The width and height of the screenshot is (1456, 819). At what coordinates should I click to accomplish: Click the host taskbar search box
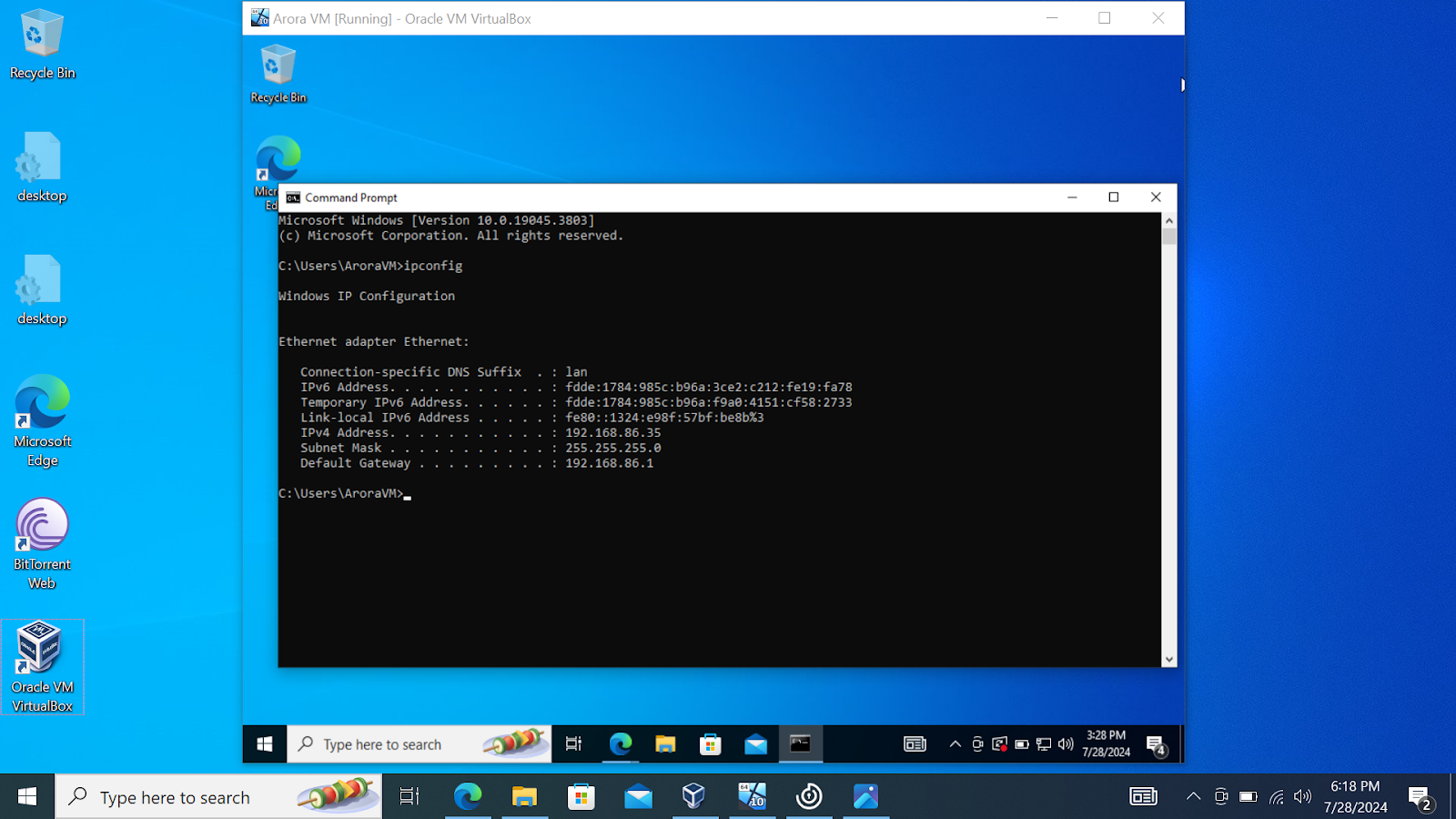218,797
